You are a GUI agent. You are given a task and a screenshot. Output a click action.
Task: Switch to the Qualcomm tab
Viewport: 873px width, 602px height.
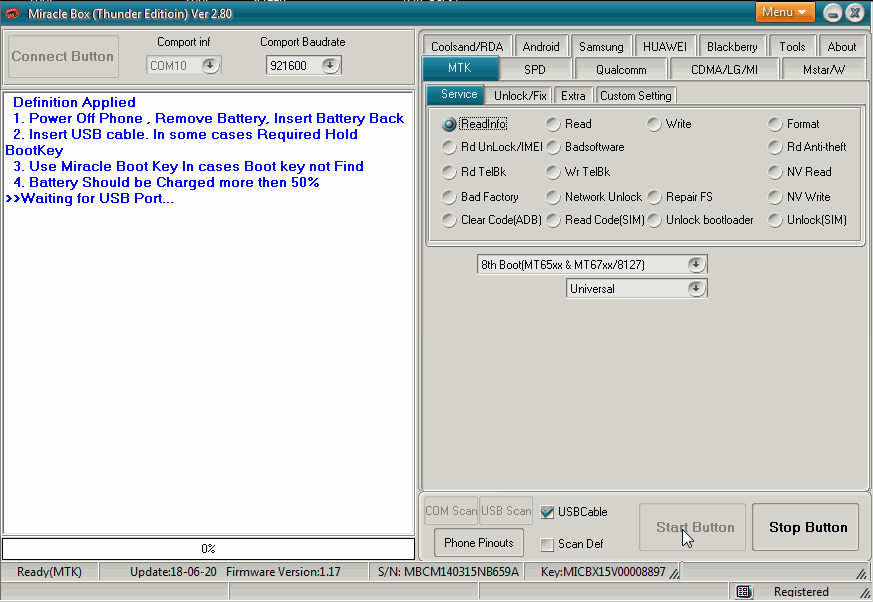(x=621, y=70)
